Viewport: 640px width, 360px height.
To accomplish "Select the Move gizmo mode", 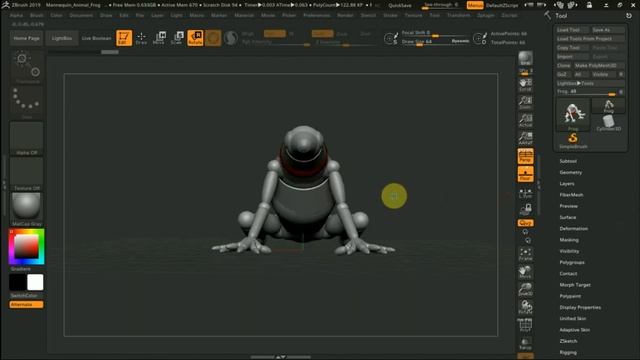I will [x=159, y=38].
